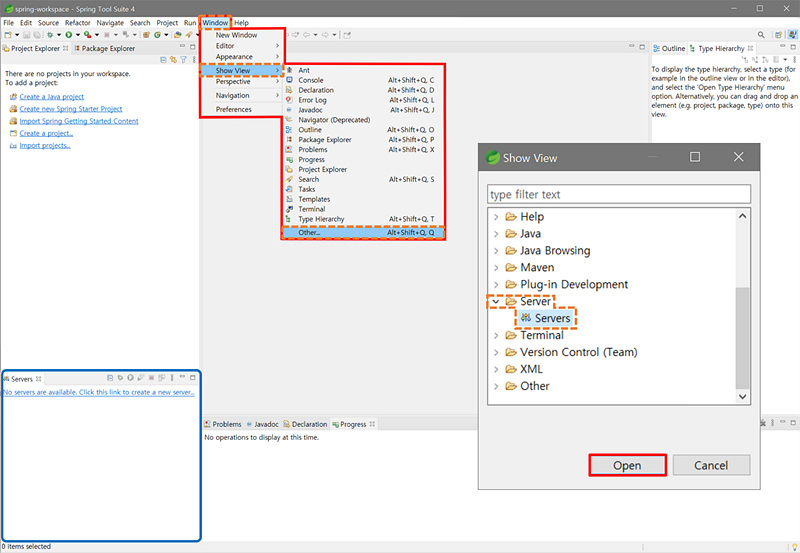Choose Other... in Show View submenu
This screenshot has height=553, width=800.
(363, 233)
